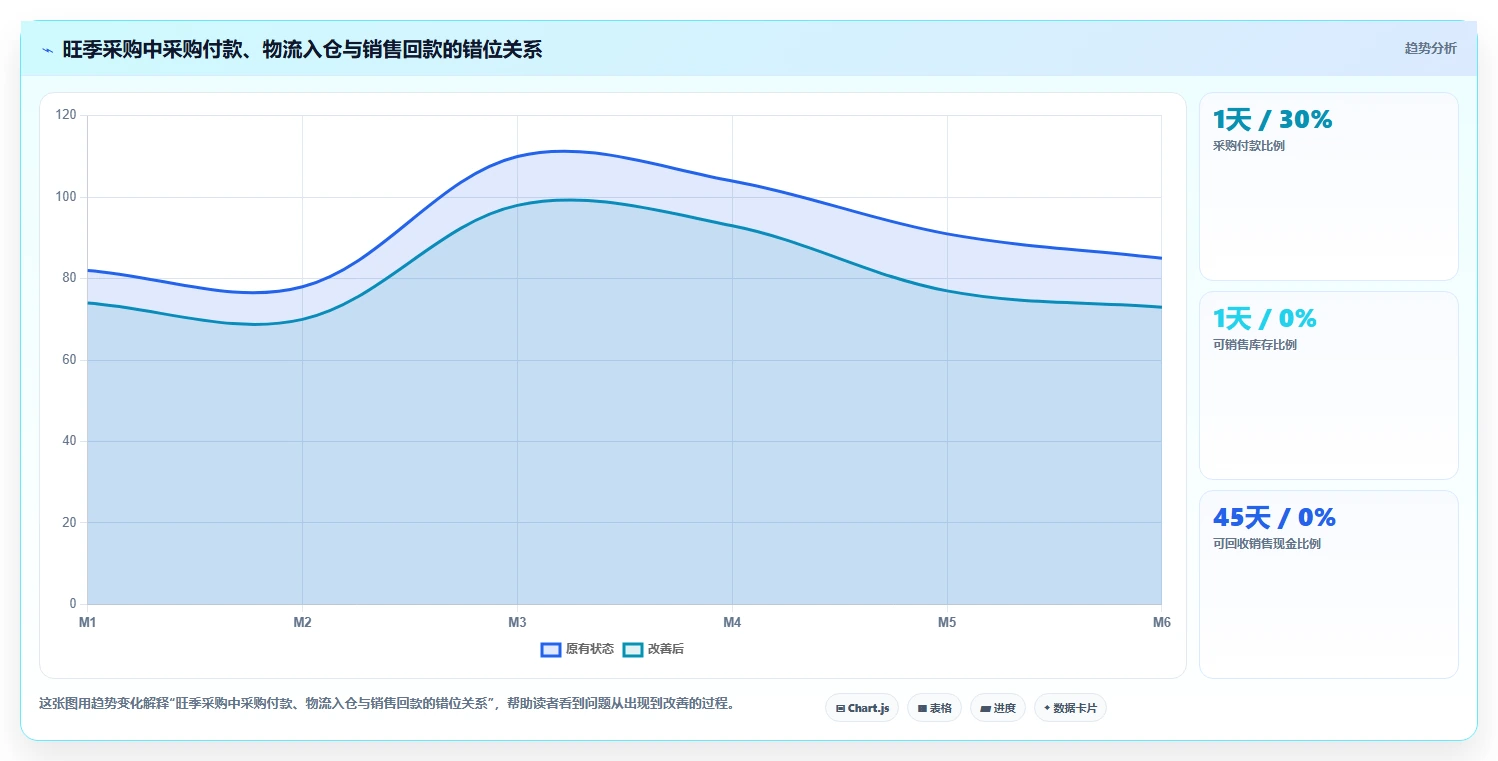Select the 45天 / 0% card value
1498x761 pixels.
pyautogui.click(x=1274, y=518)
